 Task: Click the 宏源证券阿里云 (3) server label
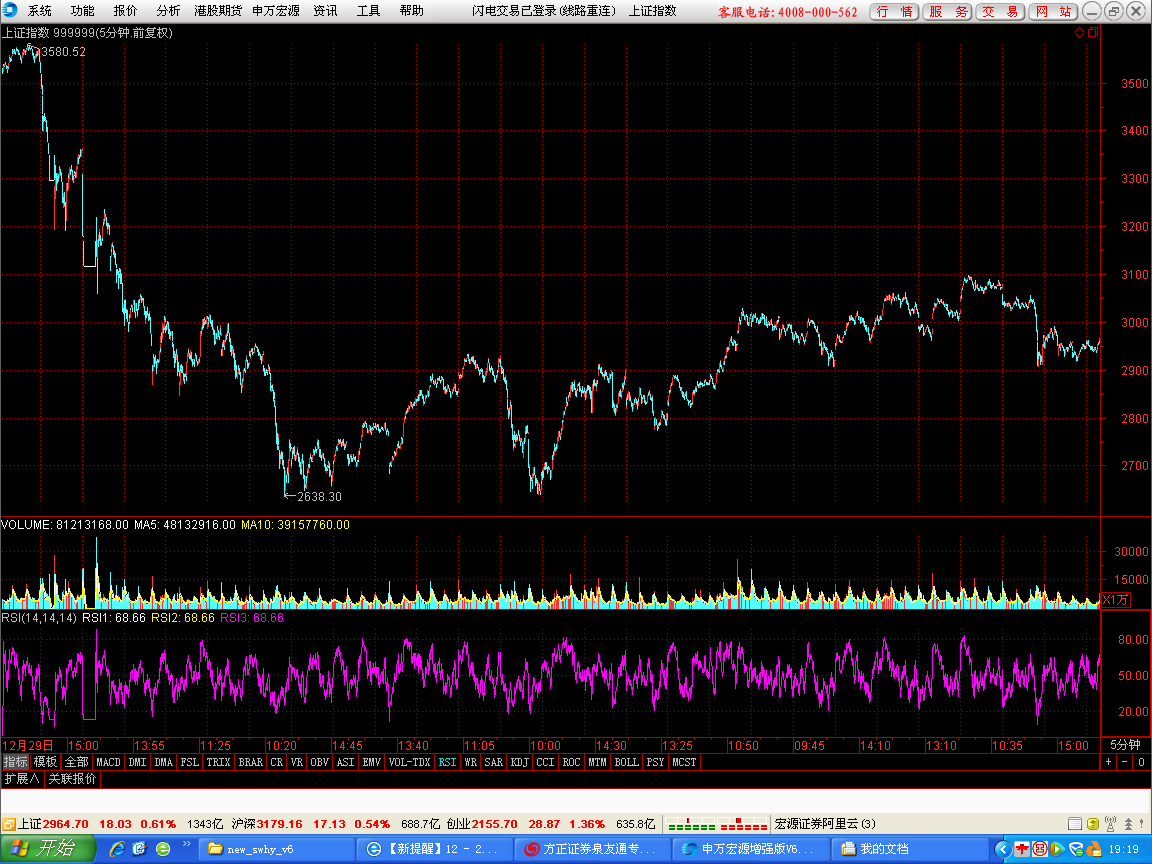tap(825, 824)
